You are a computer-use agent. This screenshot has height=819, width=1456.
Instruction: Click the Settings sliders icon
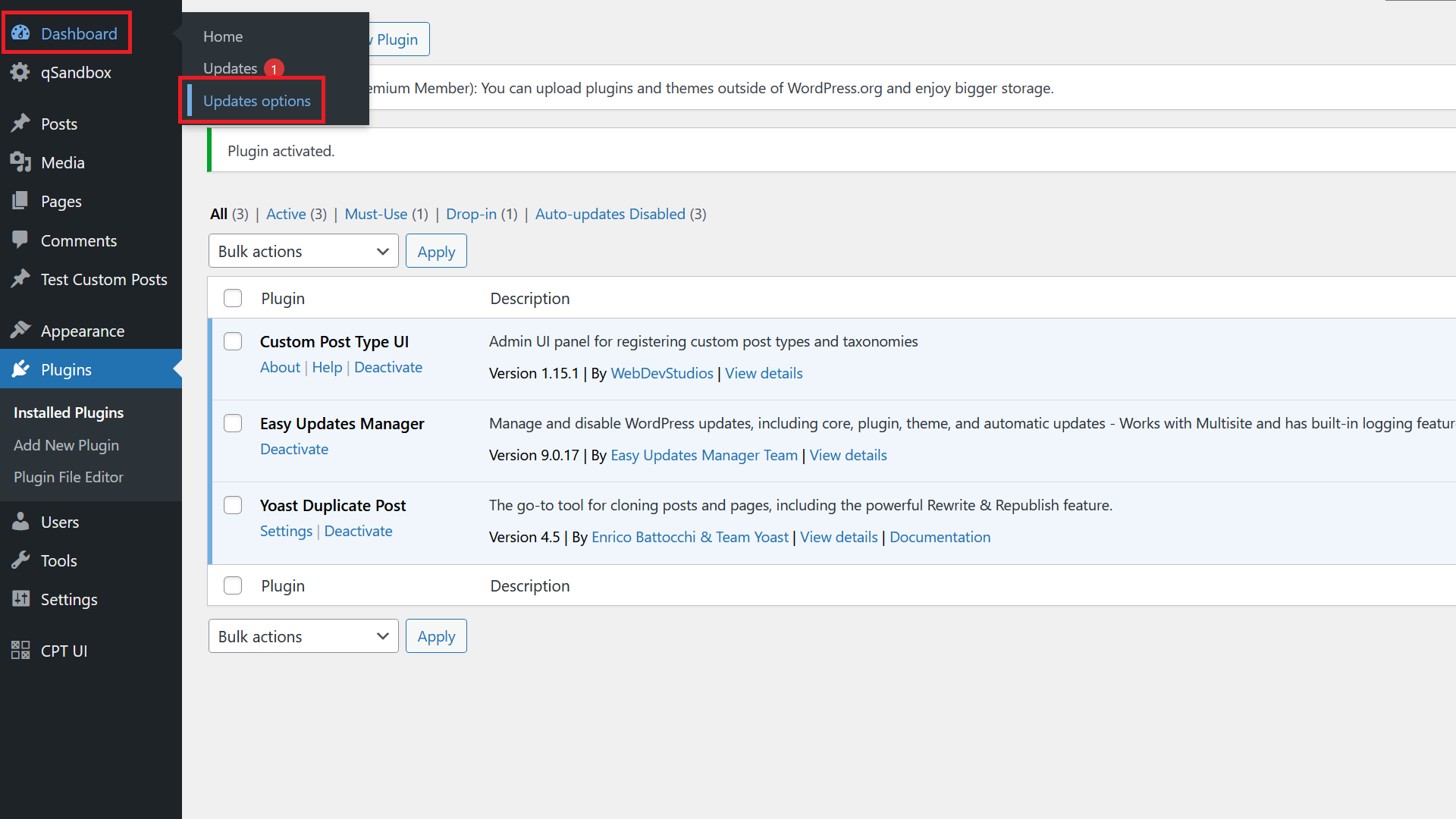coord(20,599)
